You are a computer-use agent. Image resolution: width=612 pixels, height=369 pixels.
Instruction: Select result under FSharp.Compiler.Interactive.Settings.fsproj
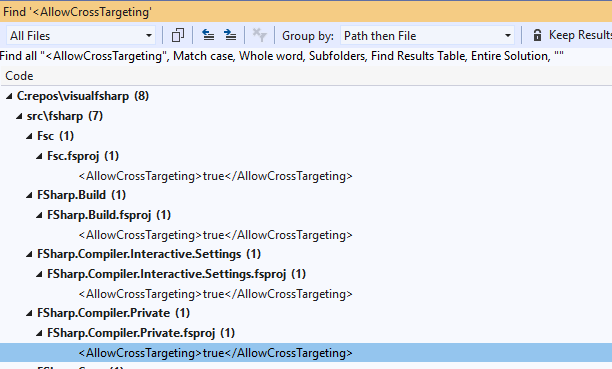[x=215, y=294]
